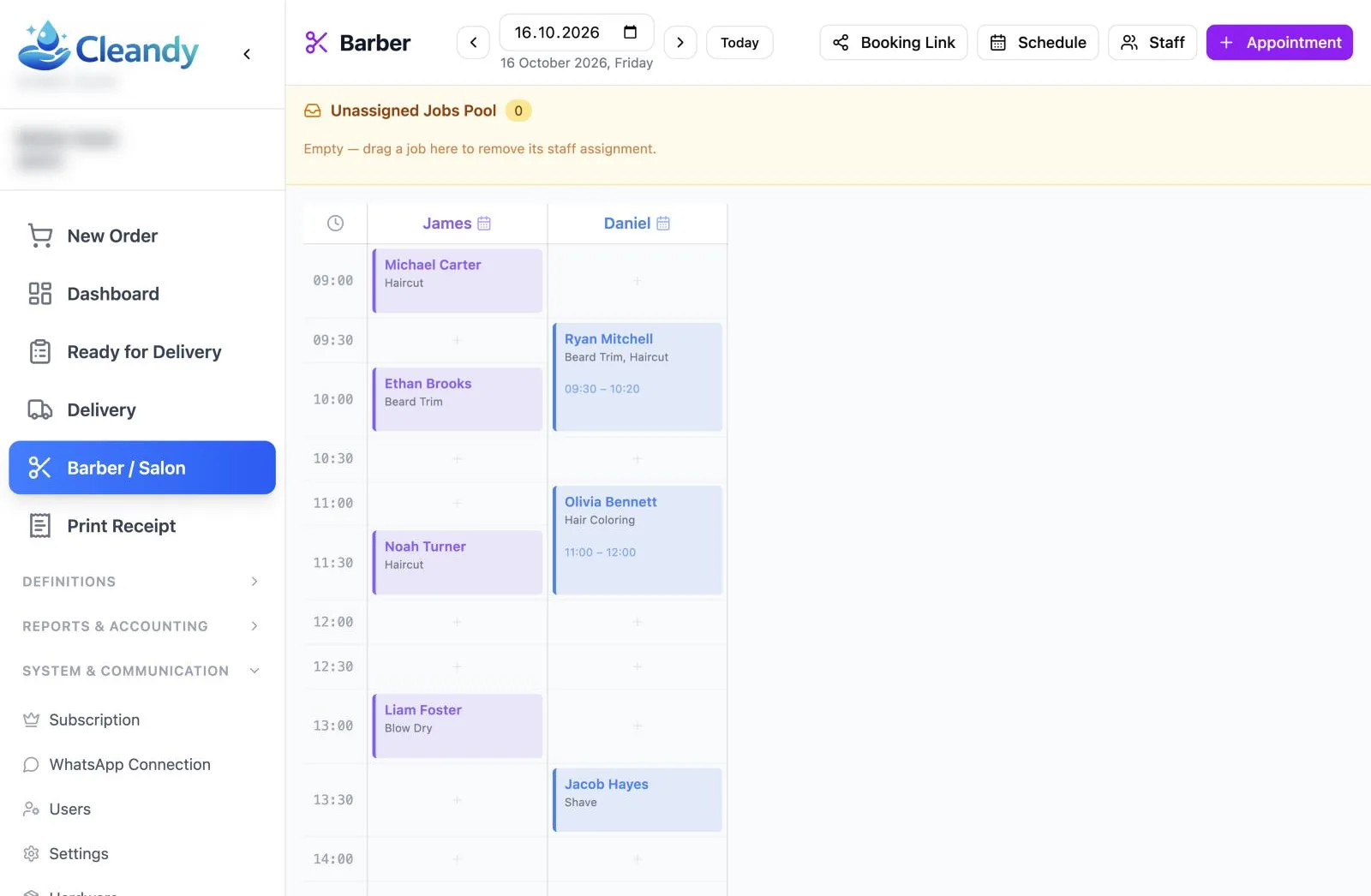Add slot at 13:30 for James

[x=457, y=800]
